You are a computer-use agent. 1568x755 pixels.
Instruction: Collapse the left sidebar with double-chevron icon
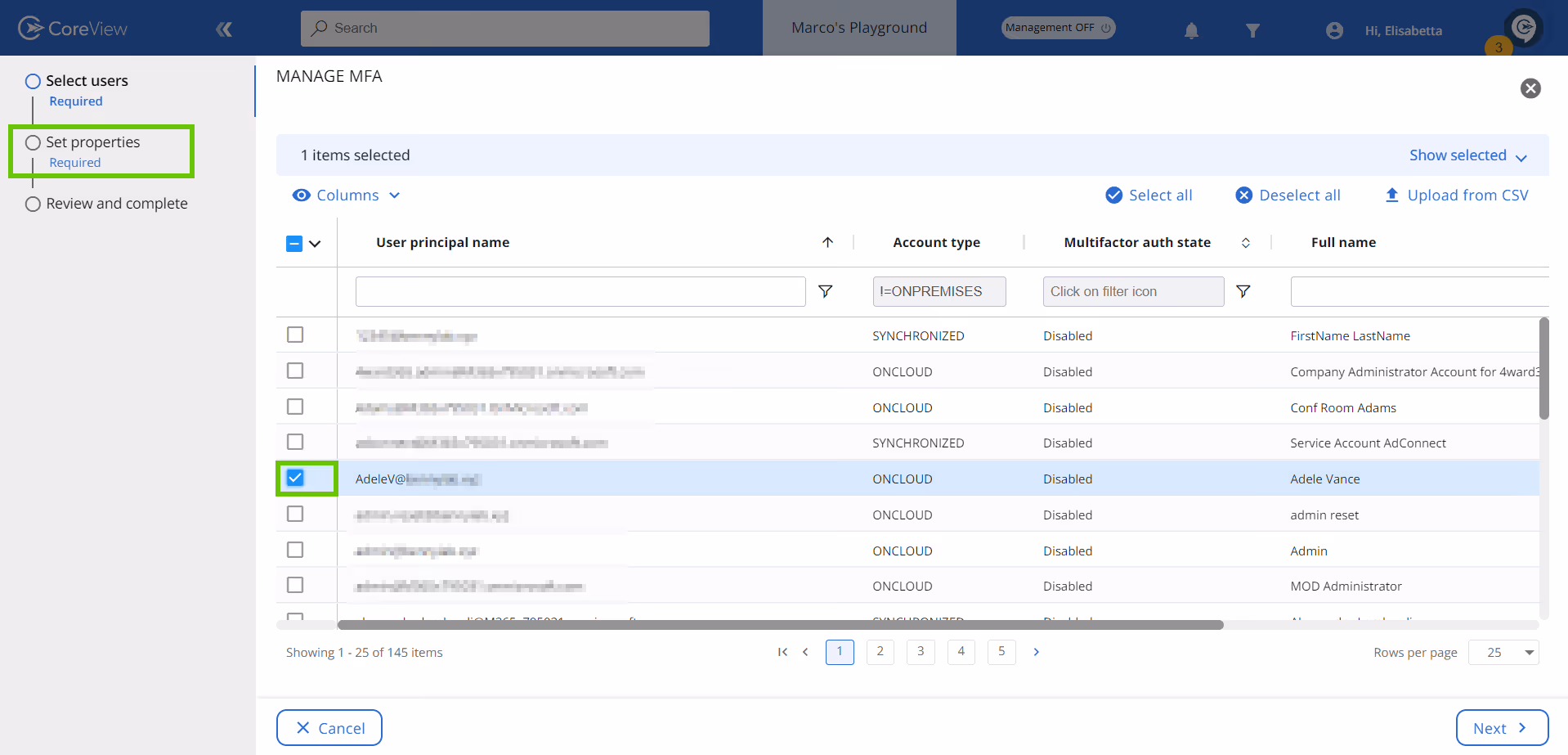(x=223, y=27)
